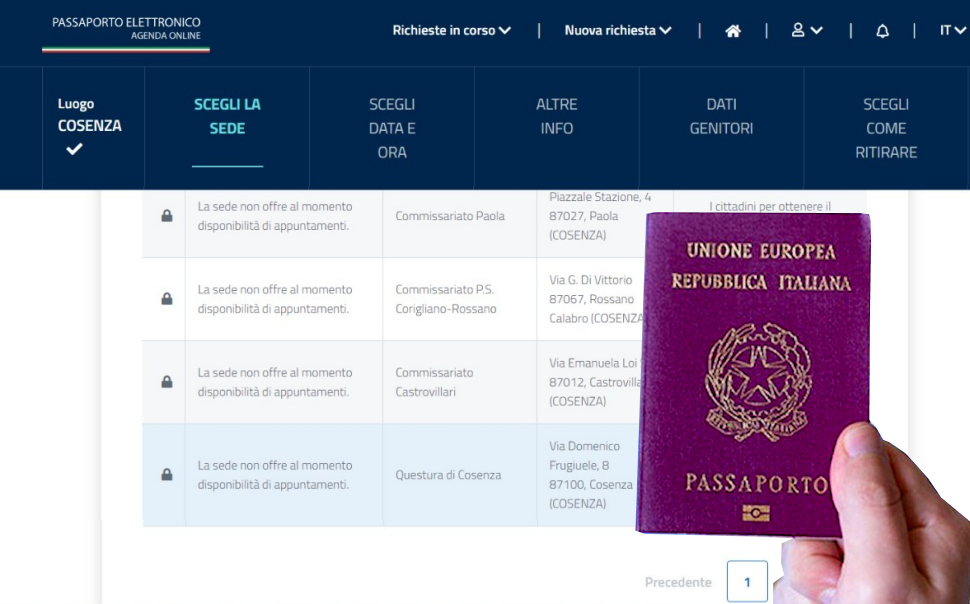Open the chevron next to the profile icon
The height and width of the screenshot is (604, 970).
click(x=818, y=31)
